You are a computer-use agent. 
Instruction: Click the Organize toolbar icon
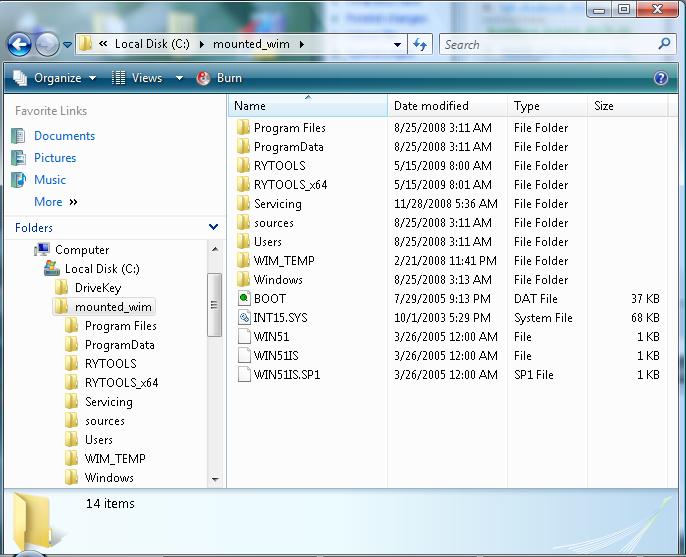20,78
